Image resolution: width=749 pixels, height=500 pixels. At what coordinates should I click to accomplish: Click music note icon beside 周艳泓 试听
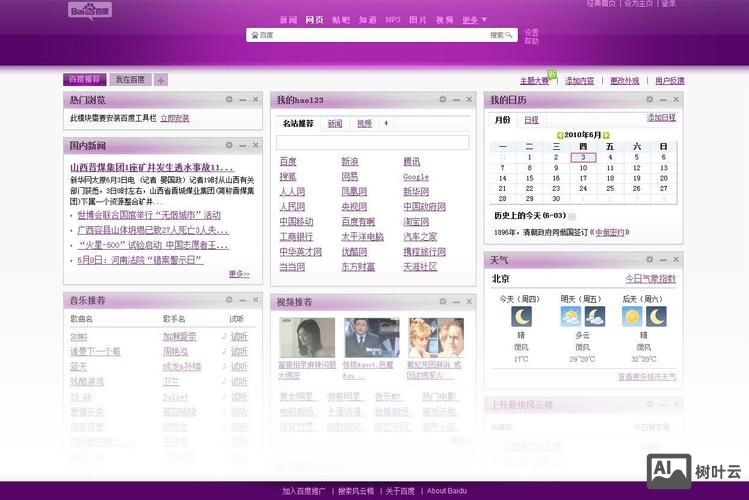[x=224, y=351]
